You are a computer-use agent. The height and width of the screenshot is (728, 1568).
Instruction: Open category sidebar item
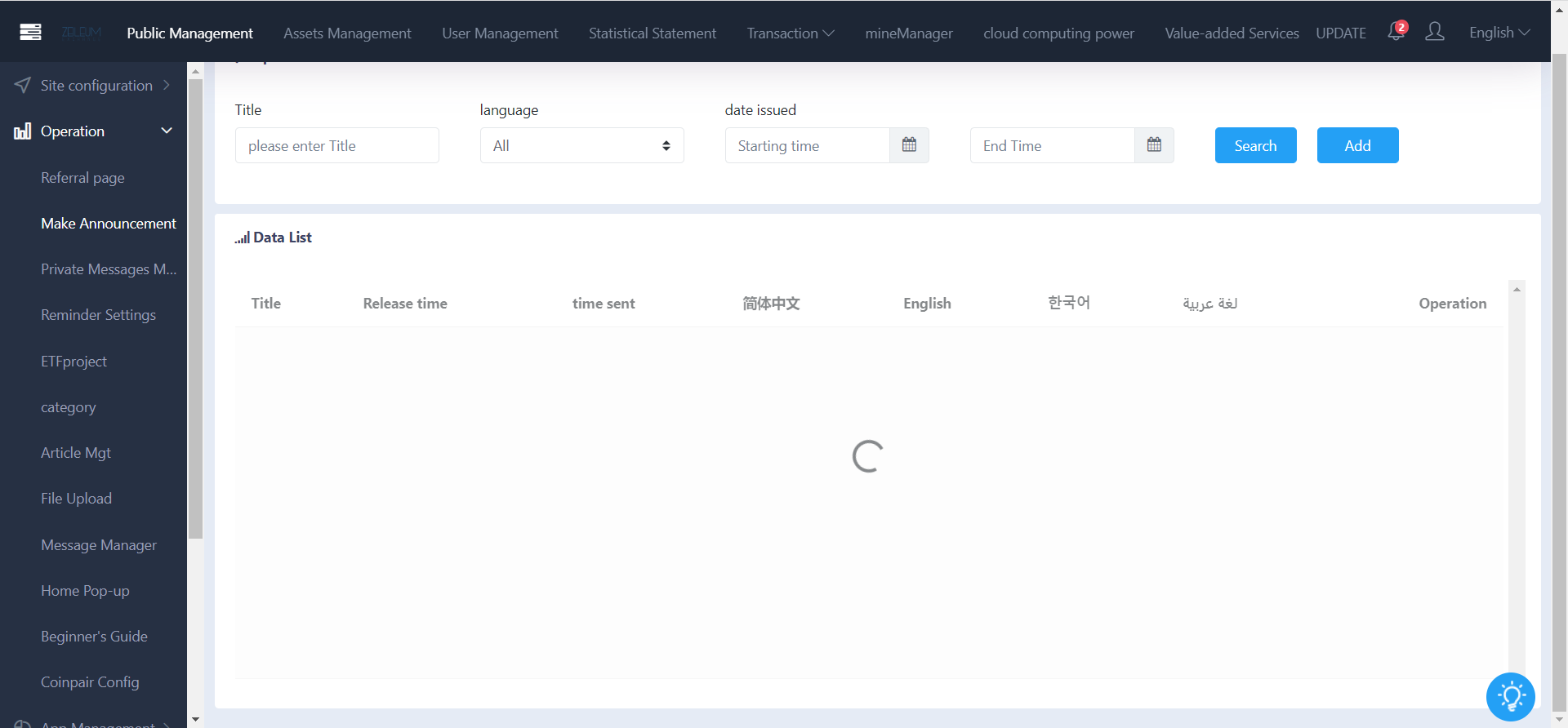click(68, 406)
